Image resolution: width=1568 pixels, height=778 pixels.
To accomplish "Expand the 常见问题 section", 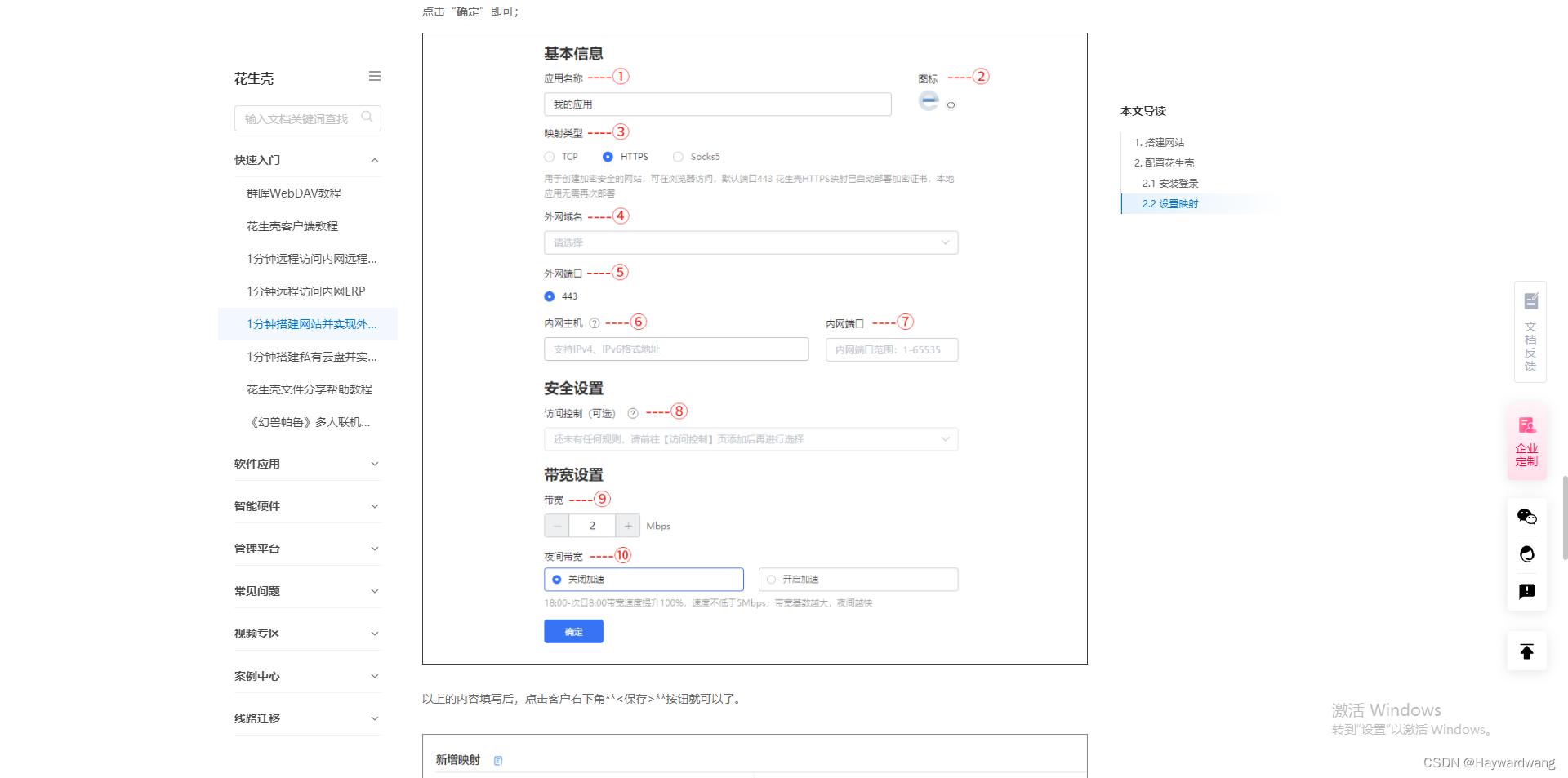I will pyautogui.click(x=307, y=591).
